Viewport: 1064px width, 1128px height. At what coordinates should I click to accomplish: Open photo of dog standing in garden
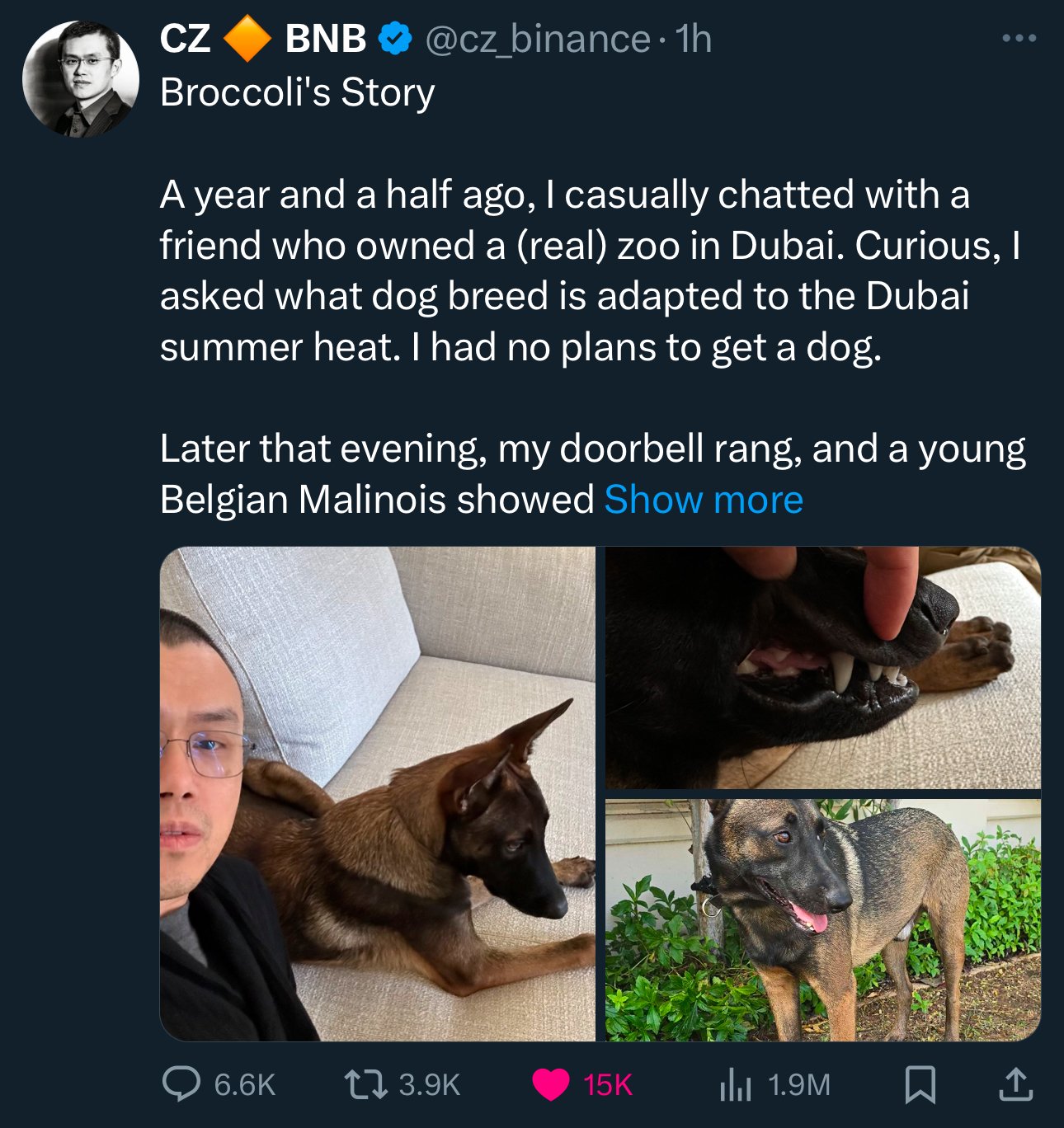click(x=823, y=920)
